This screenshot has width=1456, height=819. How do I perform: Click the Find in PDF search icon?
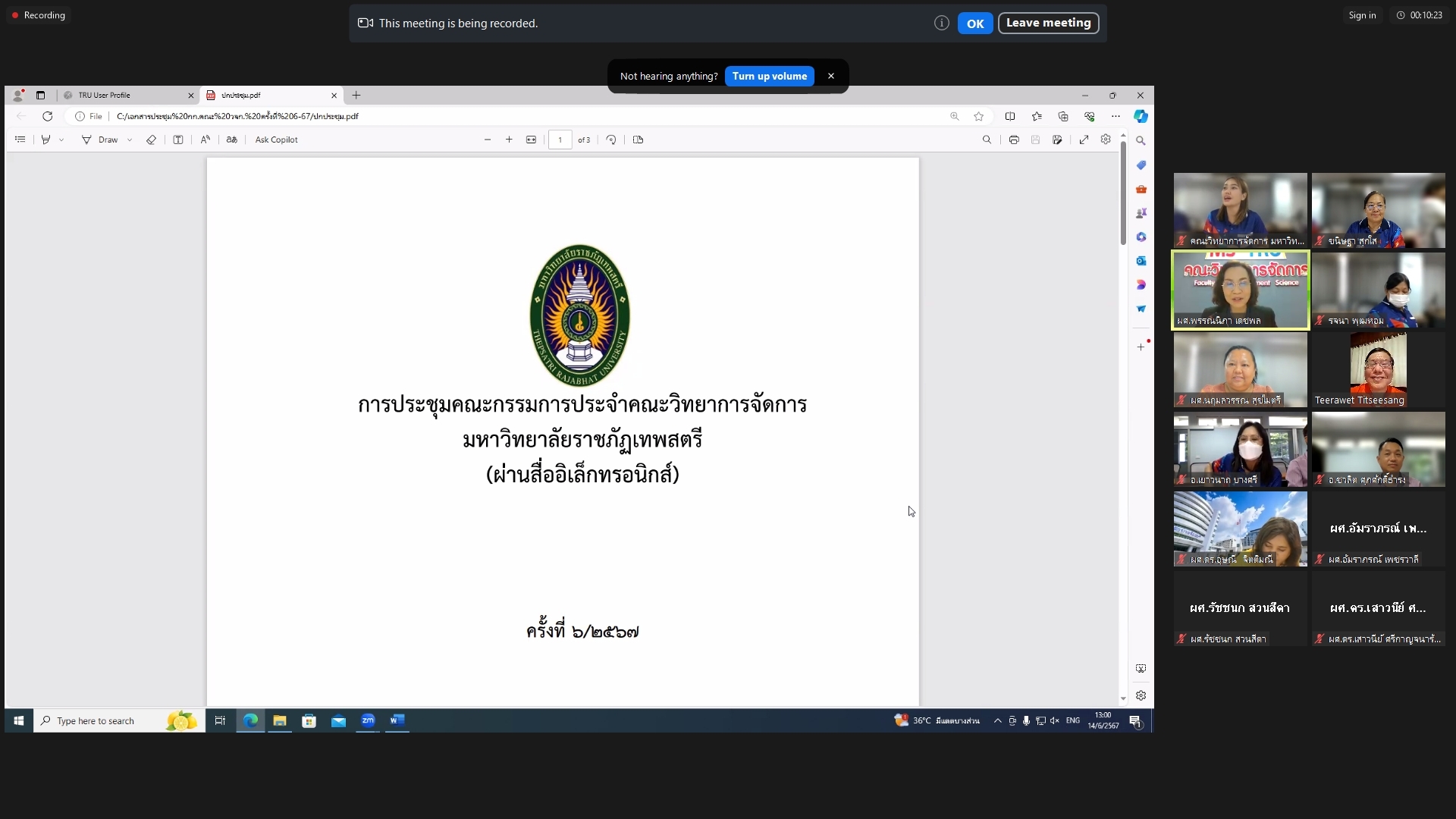tap(987, 140)
